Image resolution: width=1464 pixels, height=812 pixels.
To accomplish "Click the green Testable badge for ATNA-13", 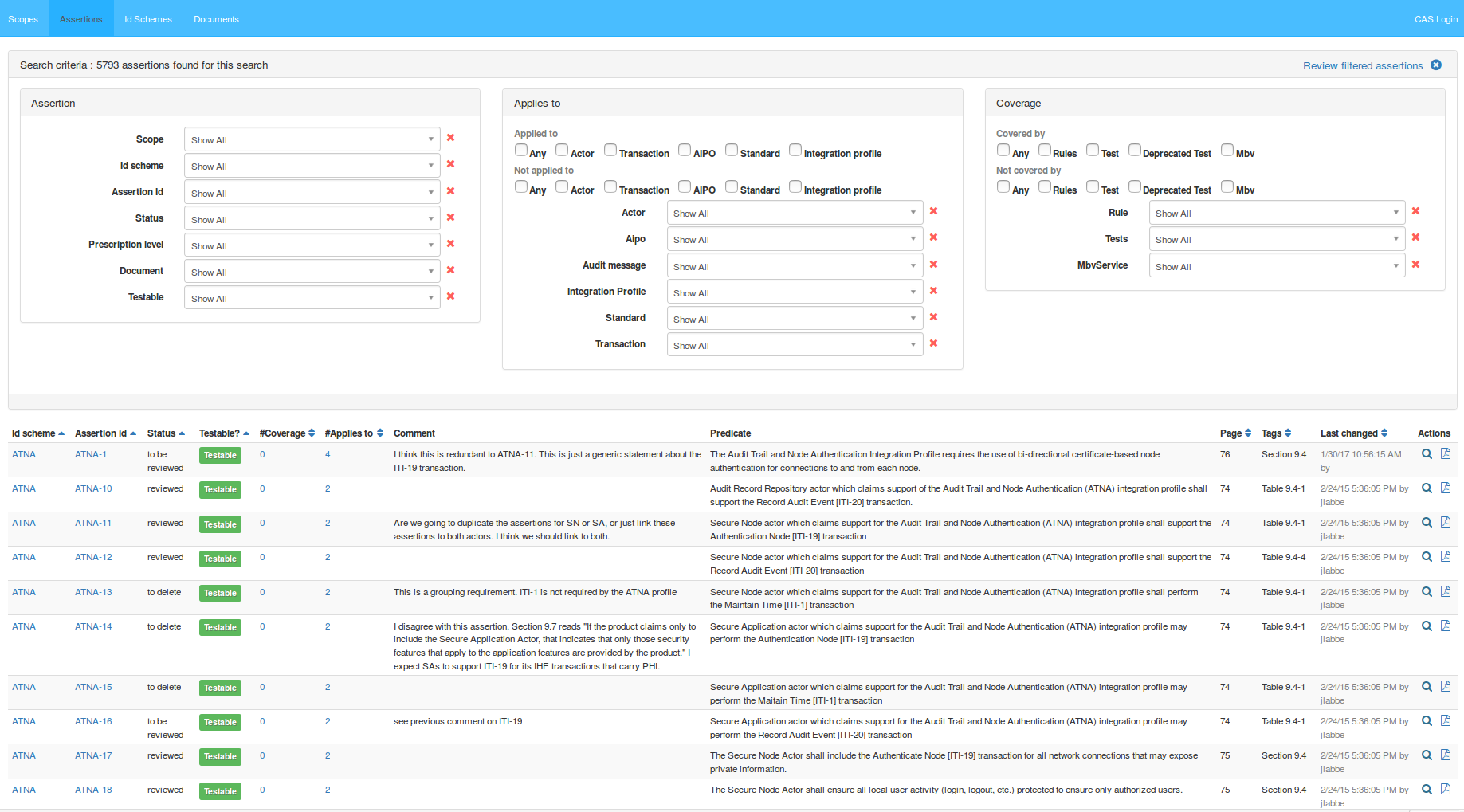I will (x=220, y=593).
